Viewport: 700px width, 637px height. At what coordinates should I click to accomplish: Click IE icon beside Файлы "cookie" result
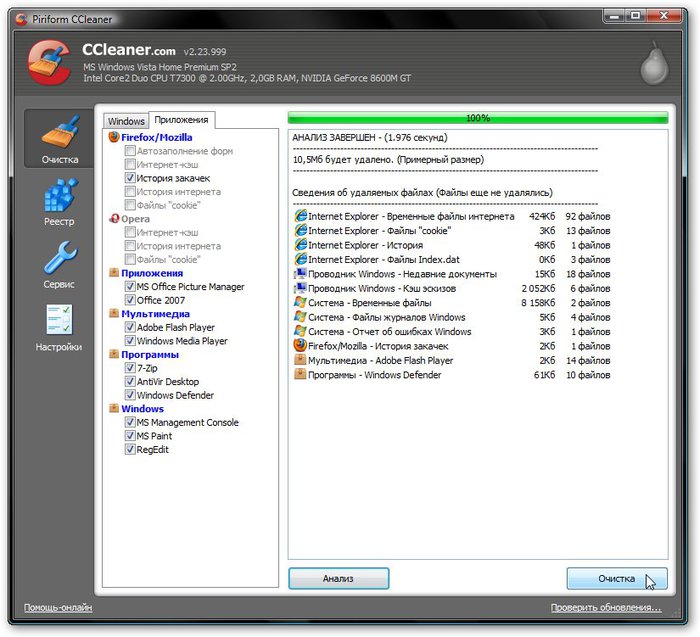pos(300,230)
